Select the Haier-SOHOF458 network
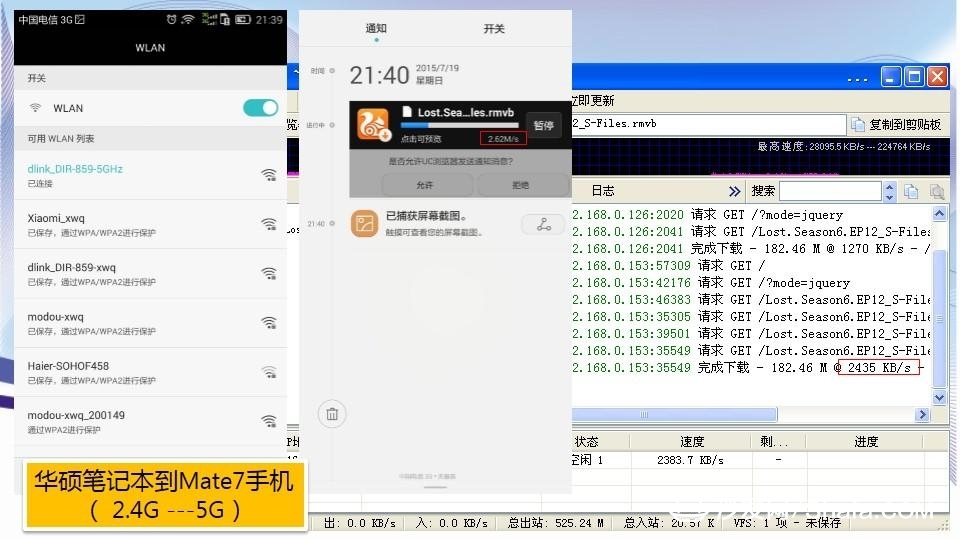This screenshot has height=540, width=960. pyautogui.click(x=151, y=372)
